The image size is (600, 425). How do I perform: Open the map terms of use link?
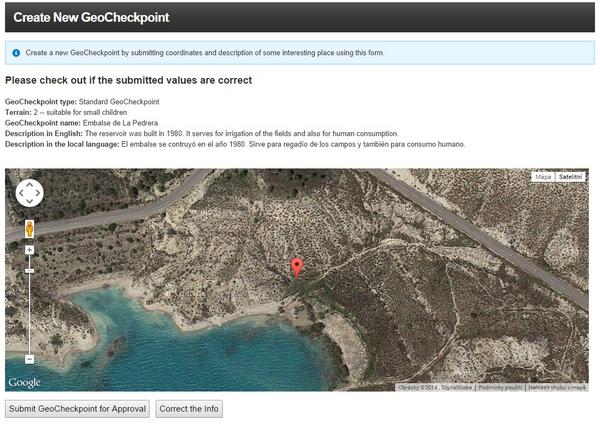[500, 388]
